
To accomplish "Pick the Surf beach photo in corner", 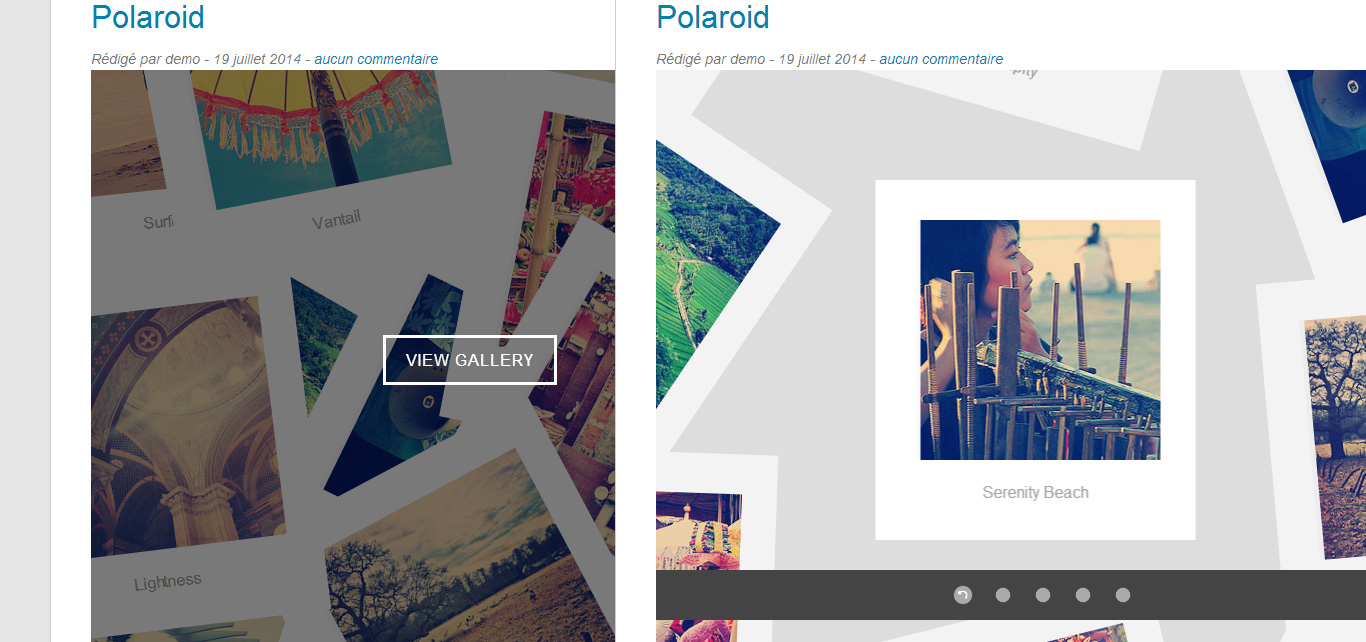I will click(x=125, y=130).
